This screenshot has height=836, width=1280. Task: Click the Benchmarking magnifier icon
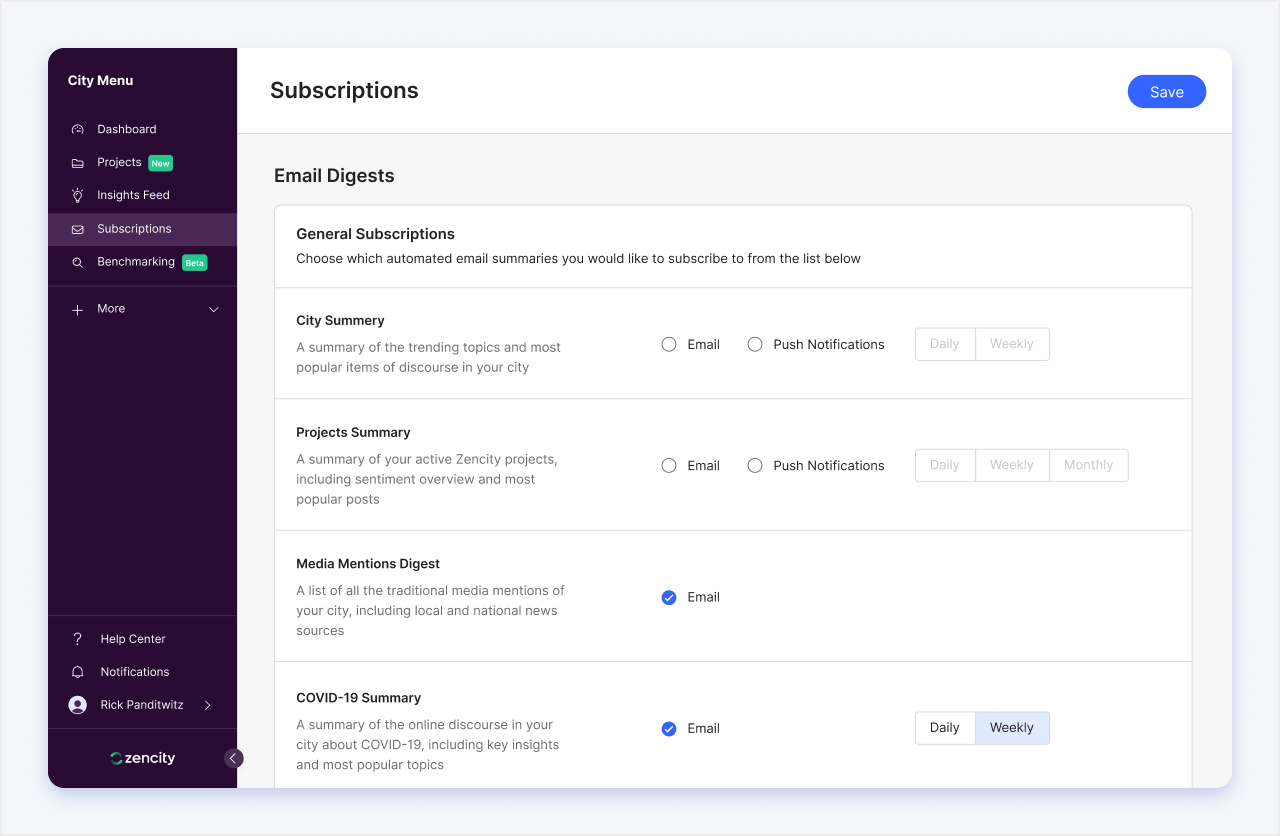click(77, 262)
